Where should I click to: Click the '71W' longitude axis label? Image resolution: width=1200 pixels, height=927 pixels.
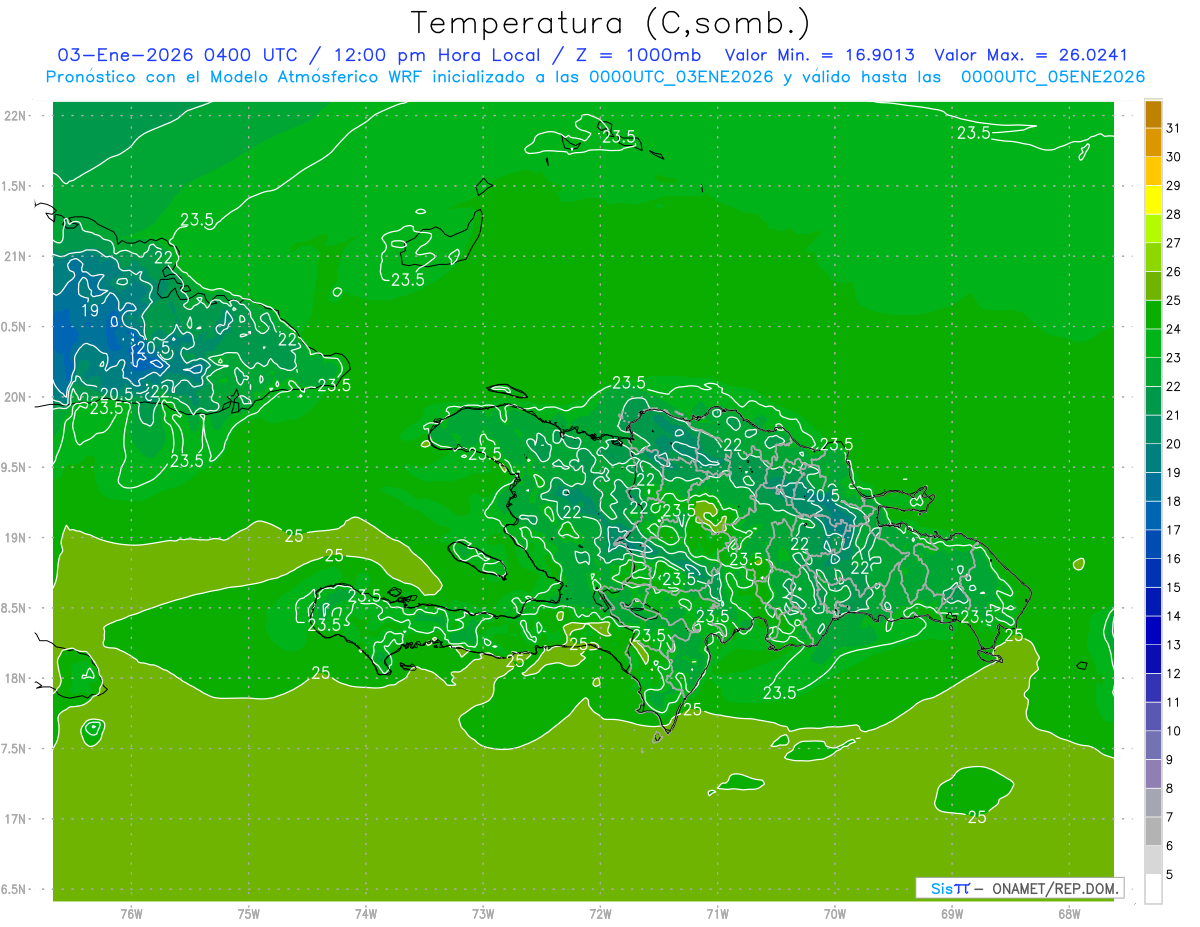717,913
